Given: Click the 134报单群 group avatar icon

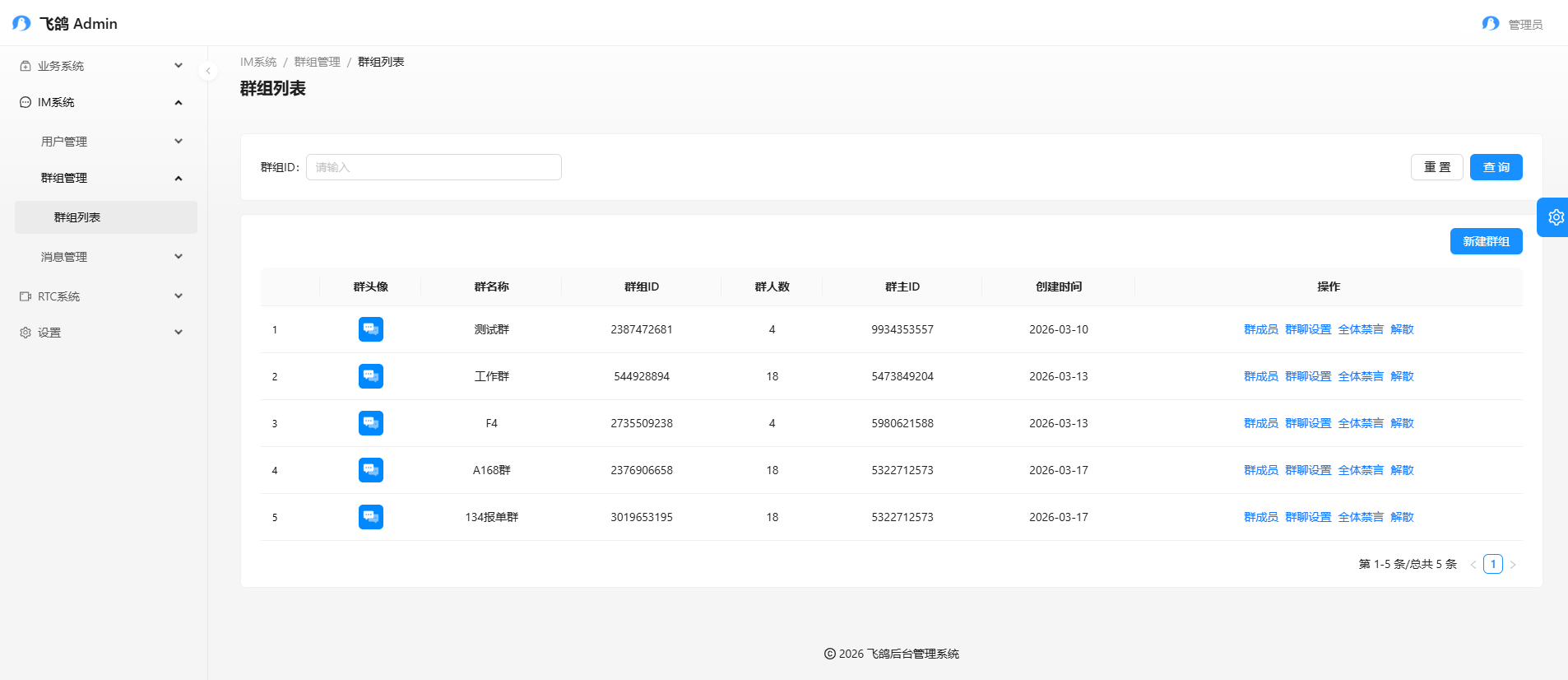Looking at the screenshot, I should (x=371, y=517).
